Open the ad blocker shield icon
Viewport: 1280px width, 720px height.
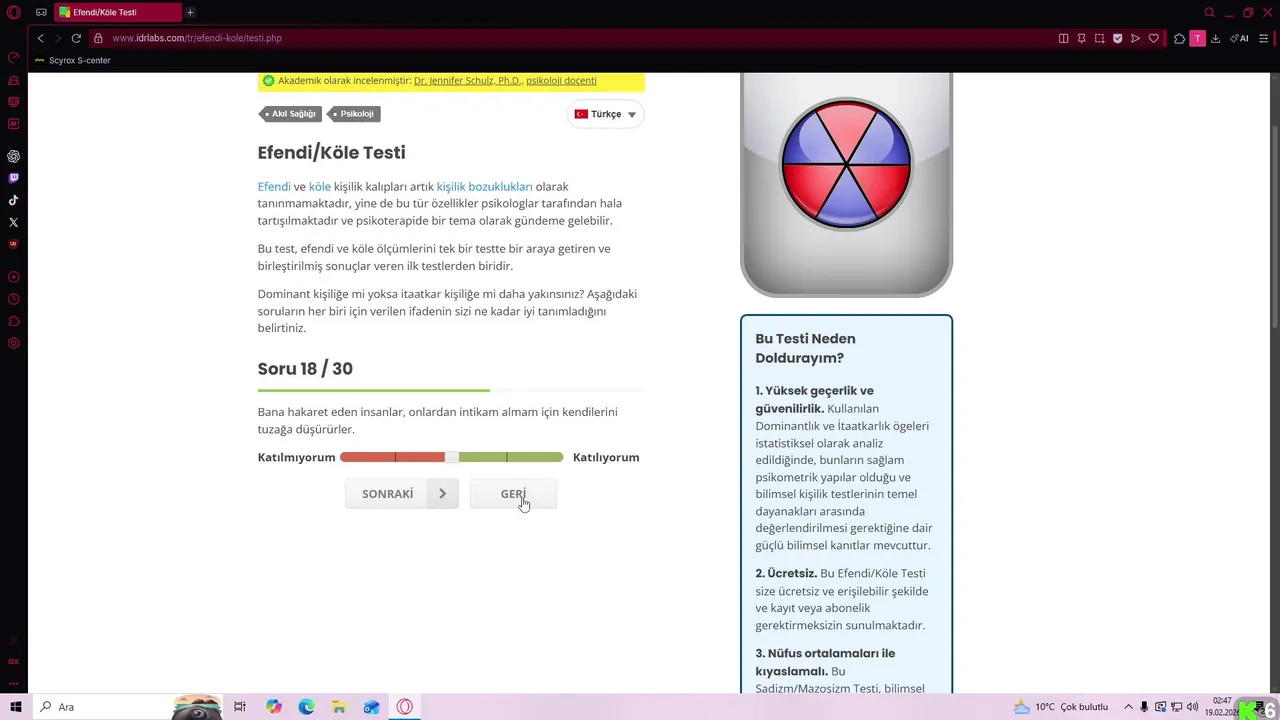point(1117,38)
